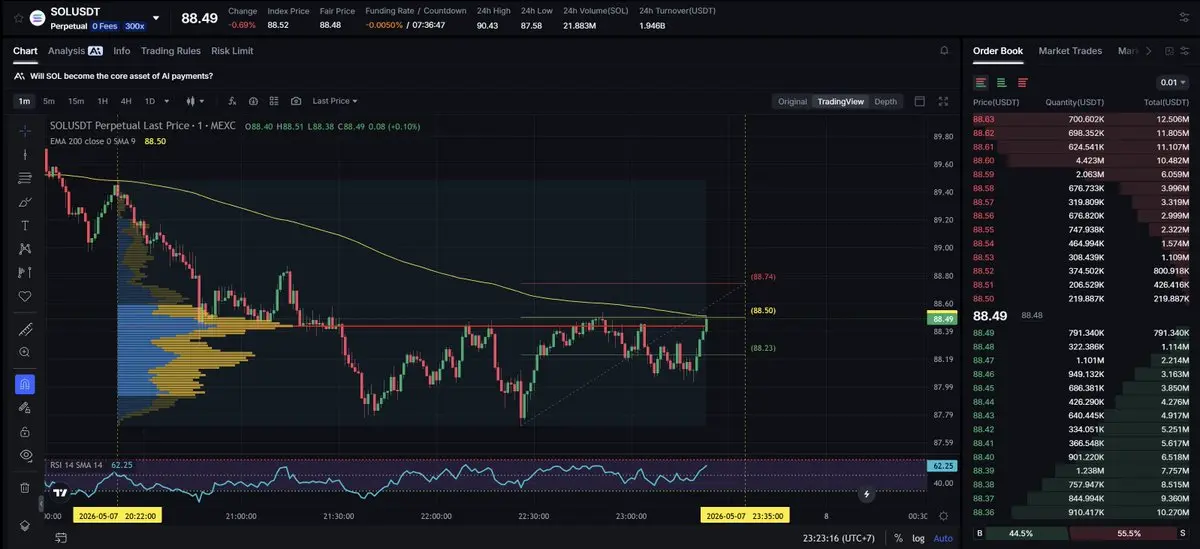Toggle Auto scale on price axis

[943, 538]
